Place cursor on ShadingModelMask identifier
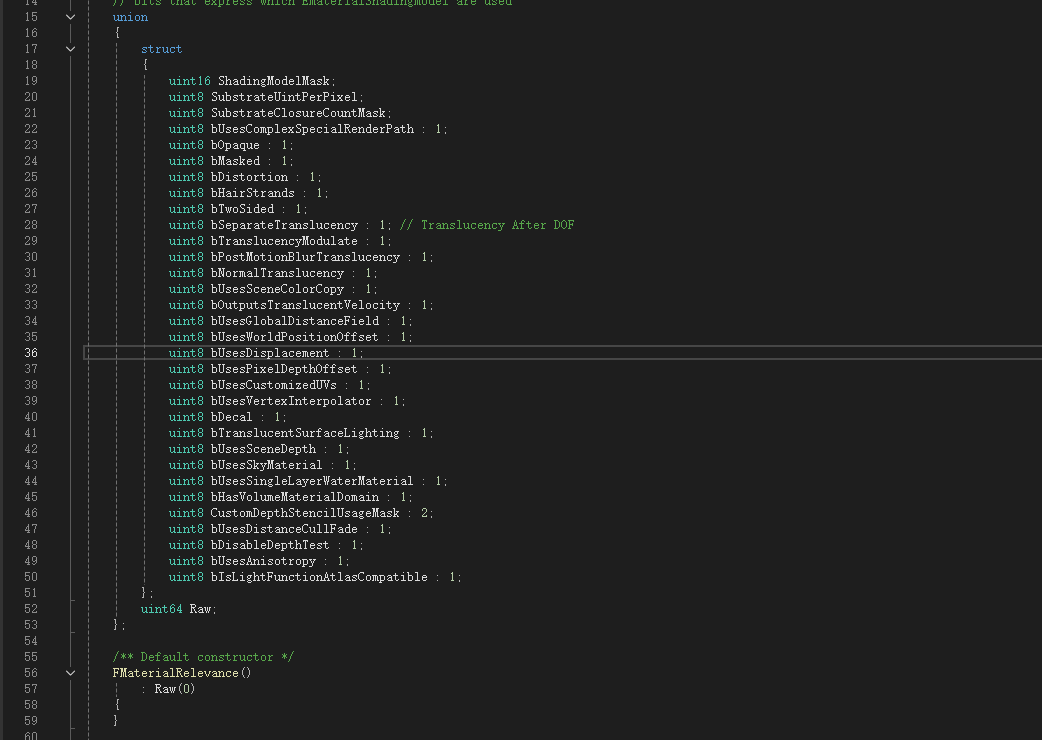This screenshot has height=740, width=1042. point(276,81)
